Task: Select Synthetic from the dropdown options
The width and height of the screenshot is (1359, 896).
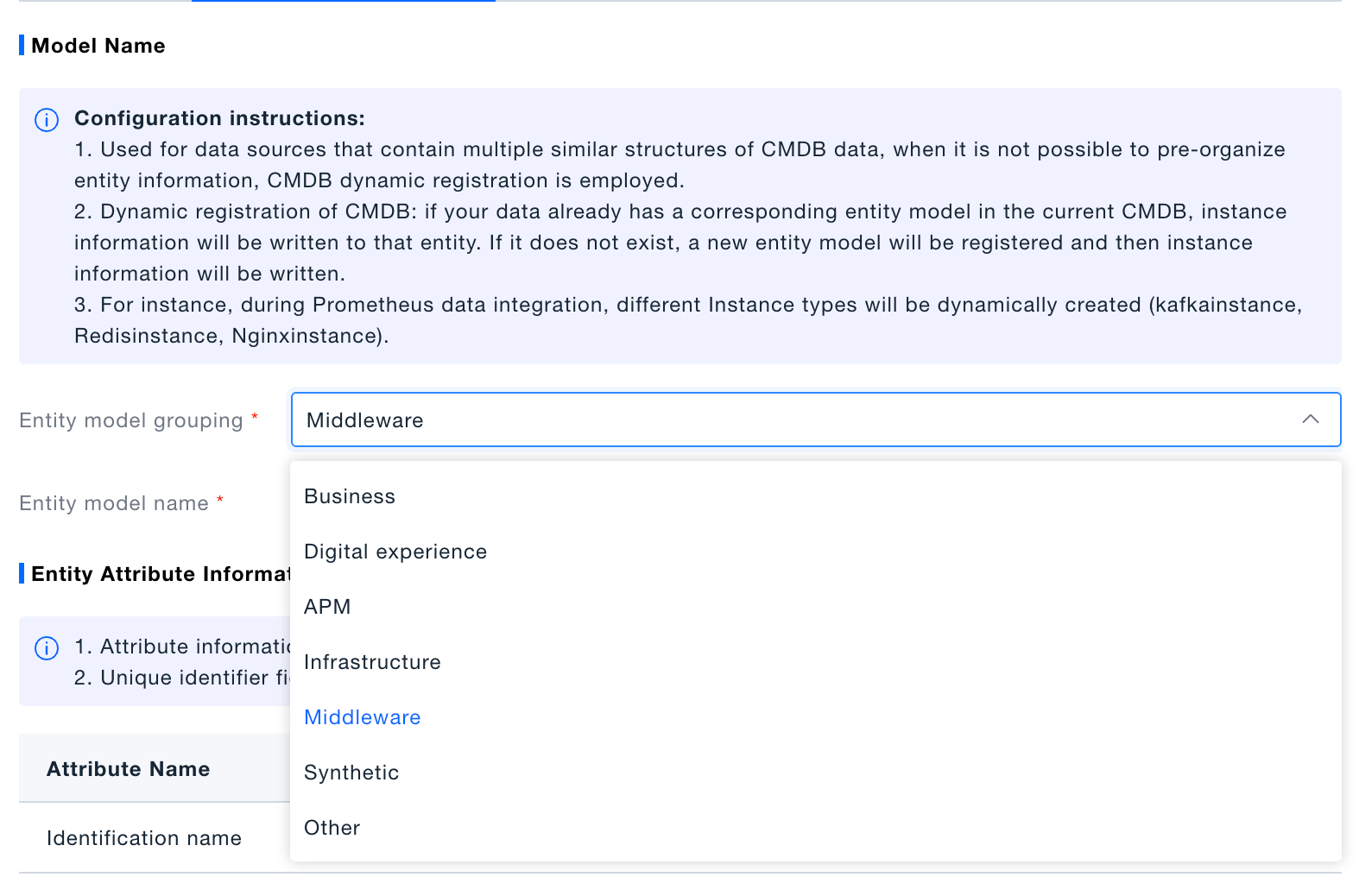Action: (351, 773)
